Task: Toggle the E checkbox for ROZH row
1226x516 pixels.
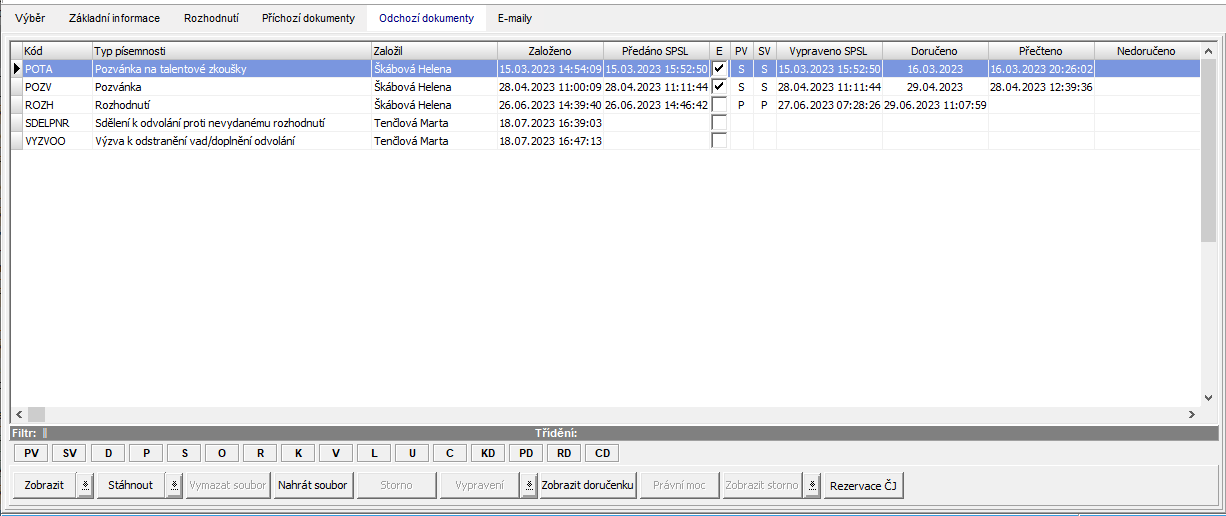Action: (x=719, y=105)
